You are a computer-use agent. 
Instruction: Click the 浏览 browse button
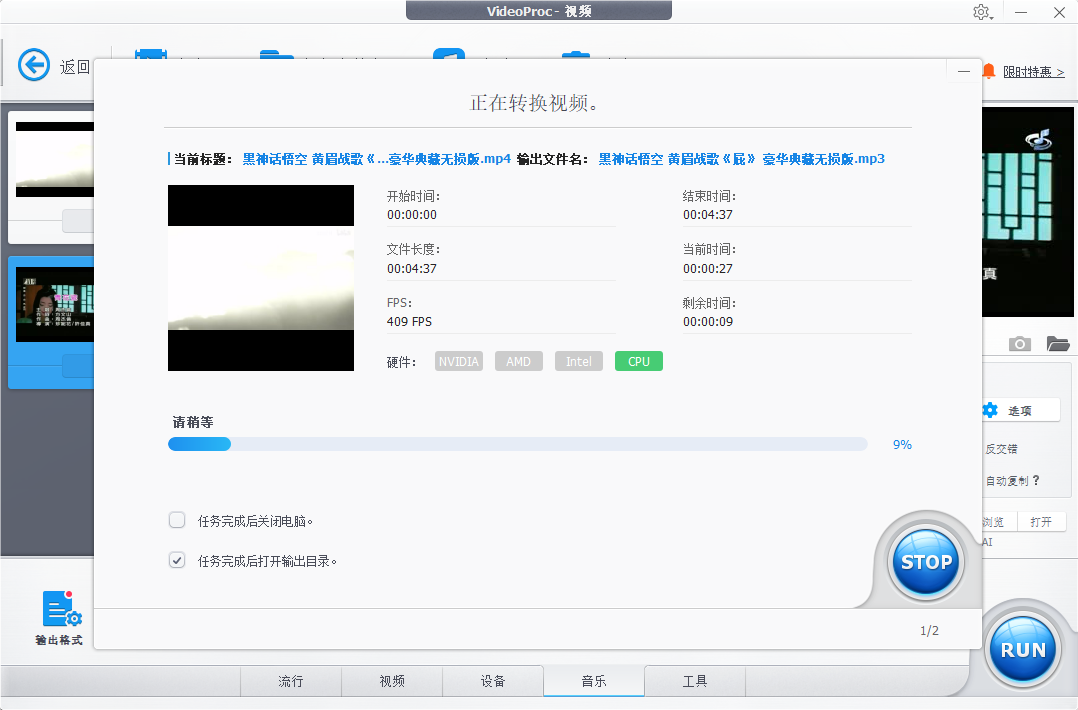[x=992, y=520]
